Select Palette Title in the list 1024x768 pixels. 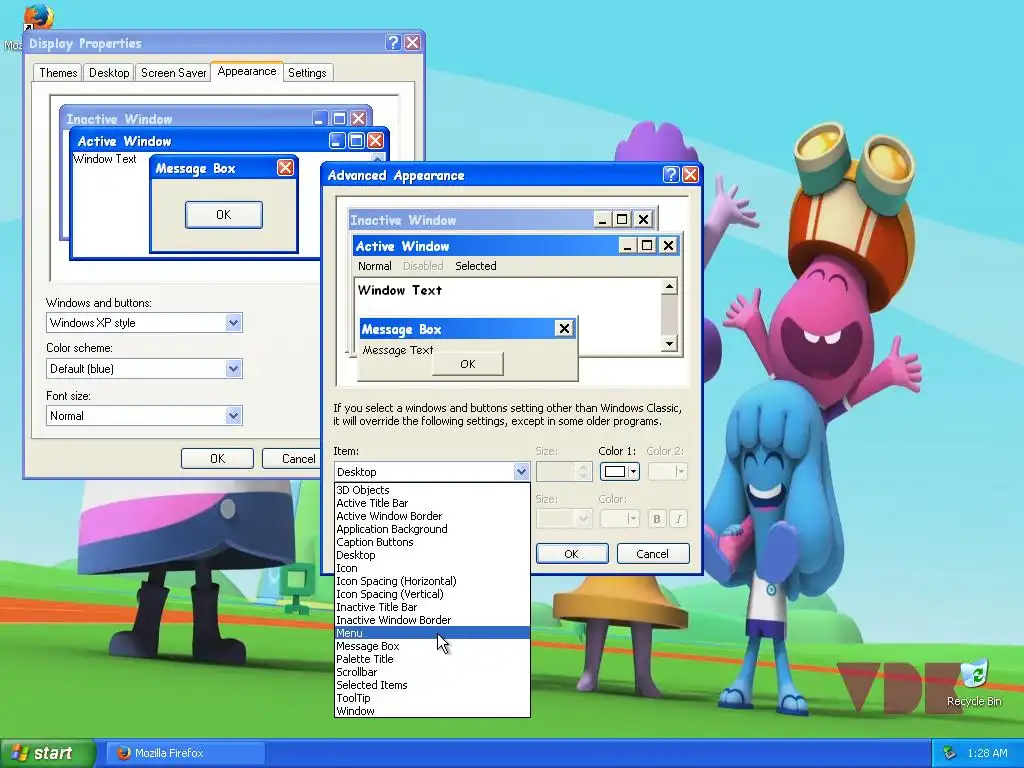(x=432, y=659)
